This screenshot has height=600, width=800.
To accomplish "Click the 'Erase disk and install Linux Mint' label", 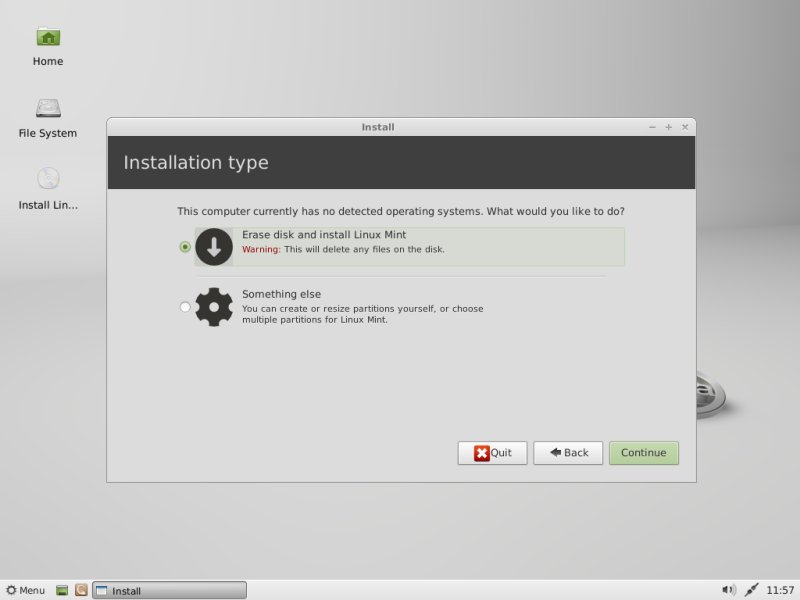I will pos(324,235).
